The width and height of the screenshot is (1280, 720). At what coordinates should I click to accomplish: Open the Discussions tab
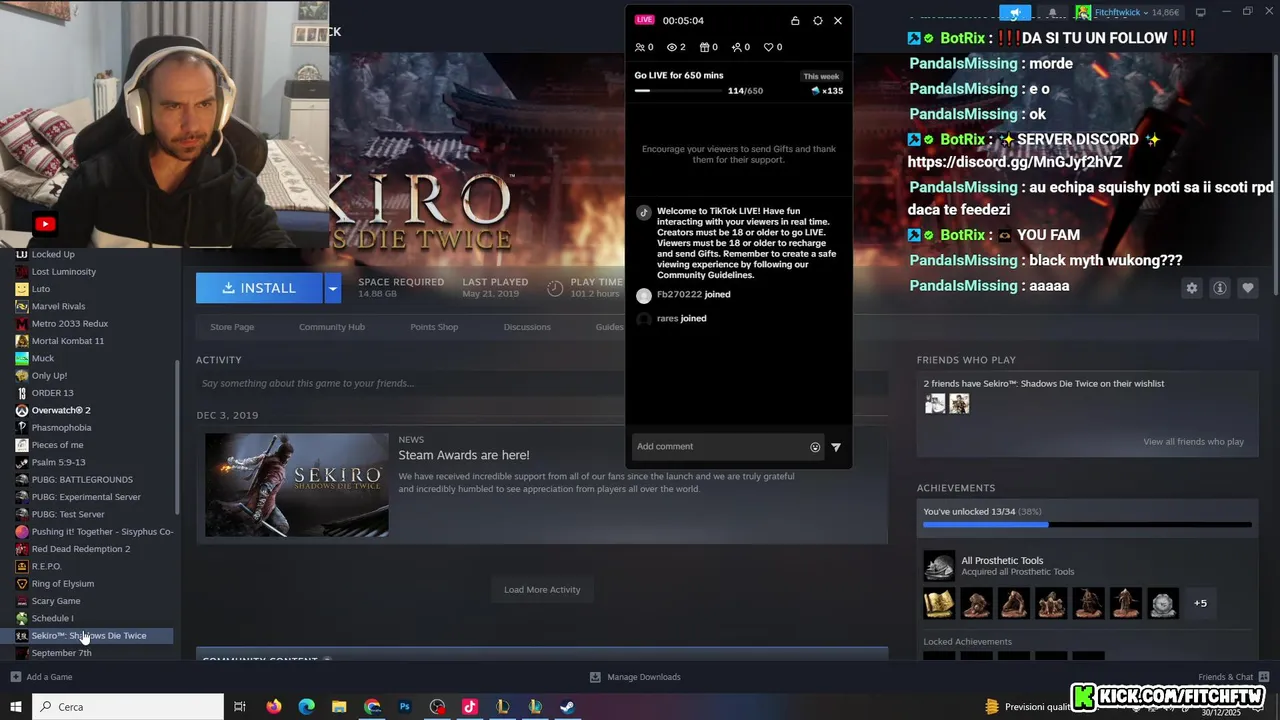(527, 327)
